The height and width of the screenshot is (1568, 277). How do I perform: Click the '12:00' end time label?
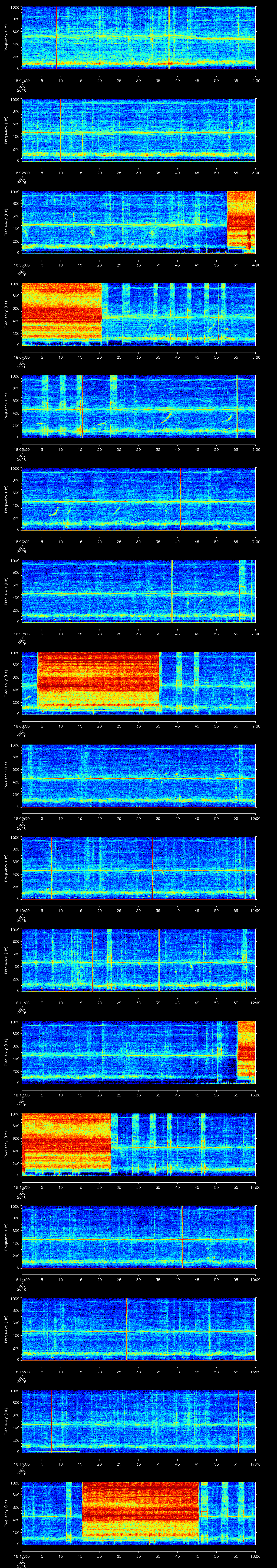click(x=256, y=1003)
